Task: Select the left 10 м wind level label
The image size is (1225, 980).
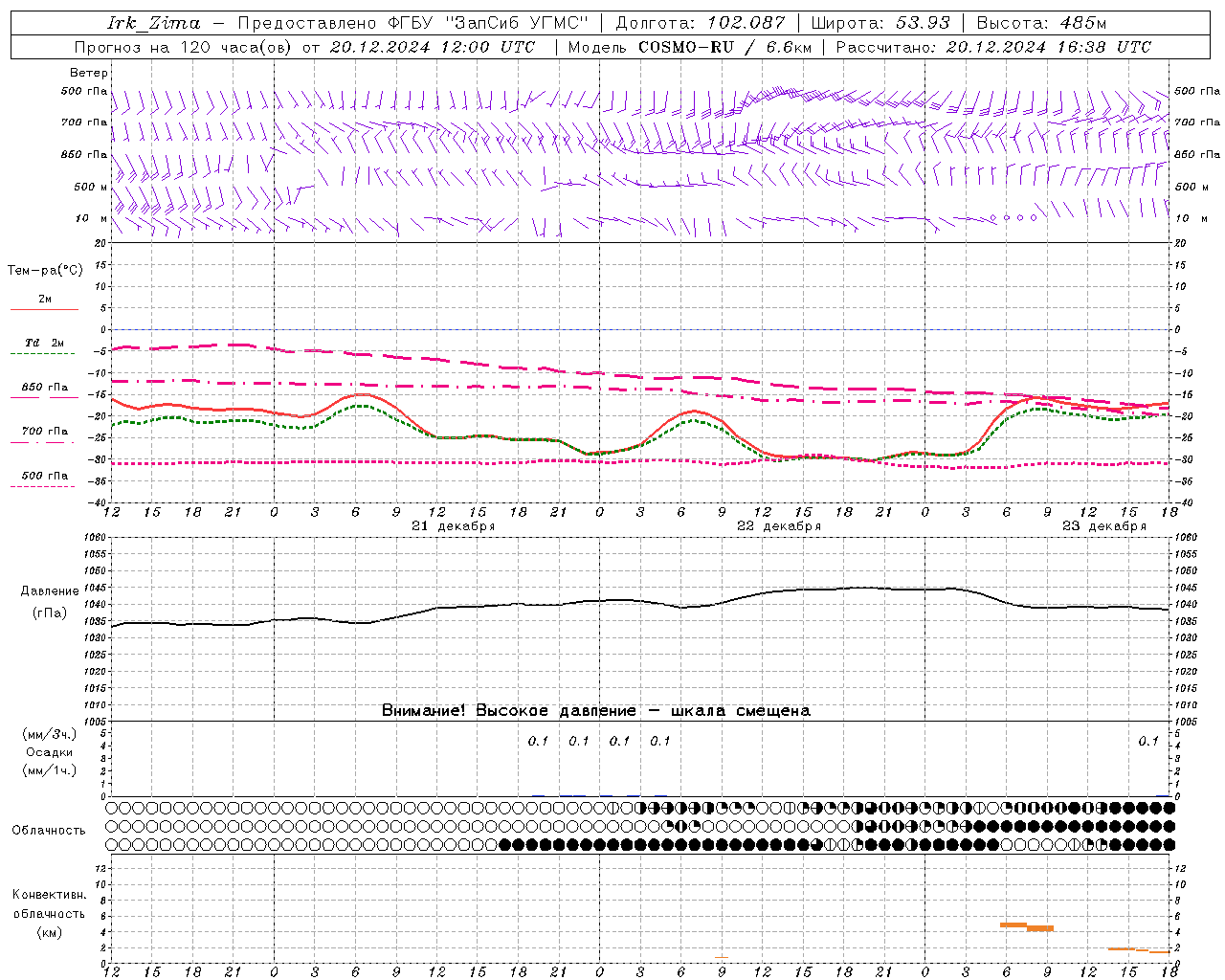Action: 91,218
